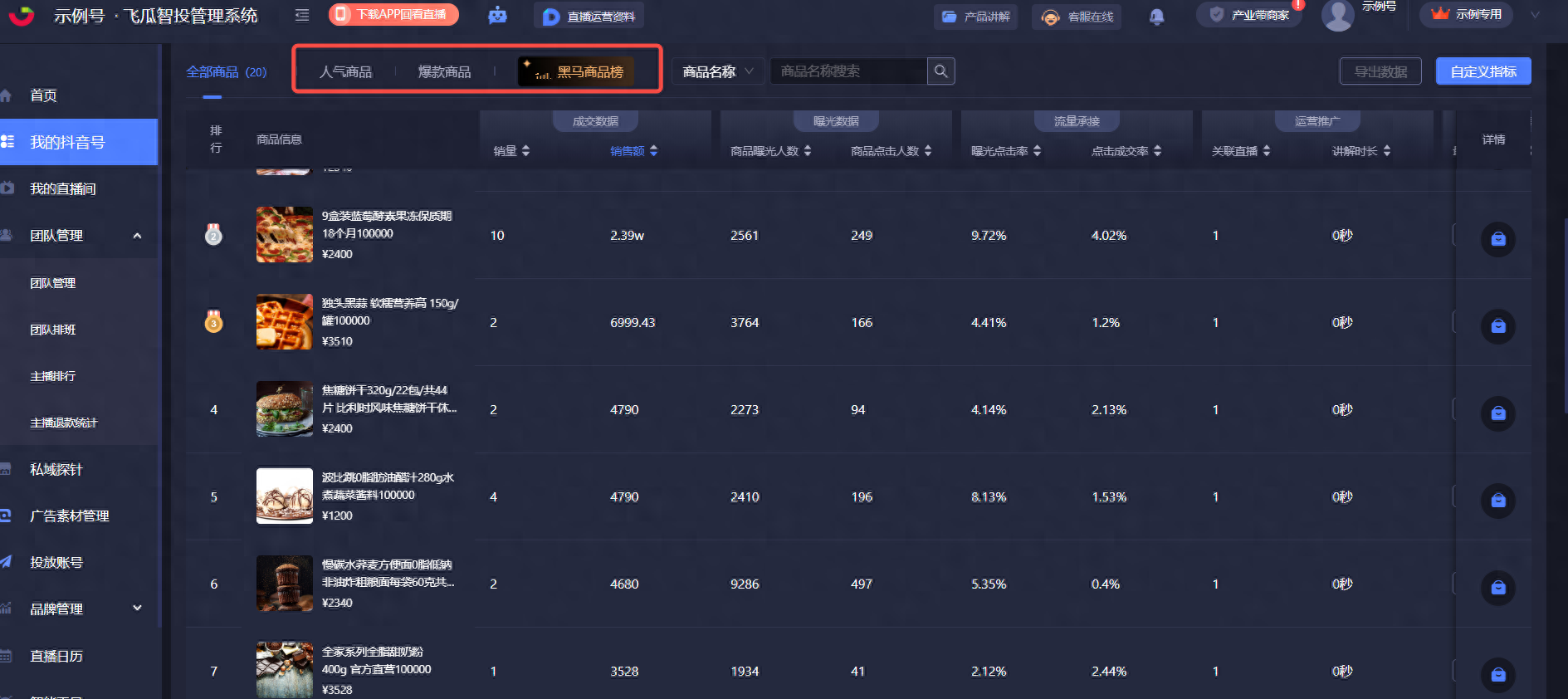Sort by 点击成交率 column
The height and width of the screenshot is (699, 1568).
[1157, 151]
